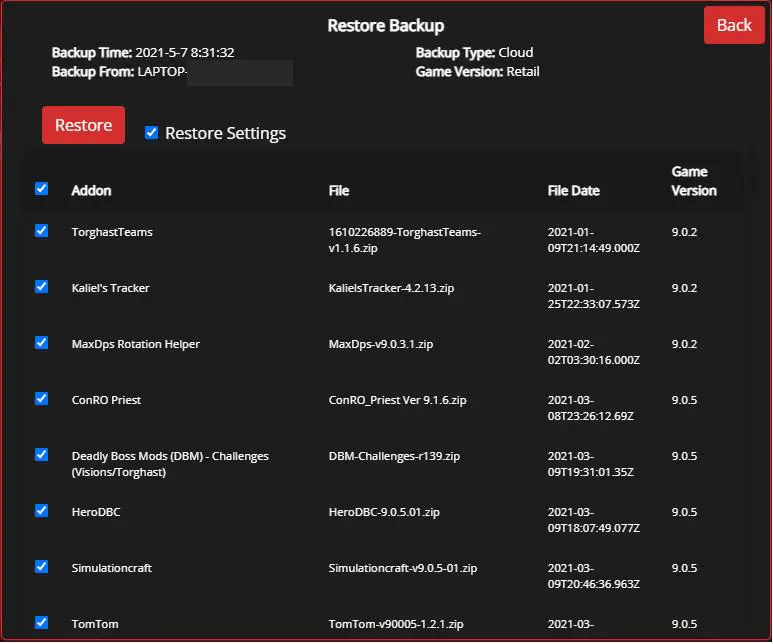Click file DBM-Challenges-r139.zip
This screenshot has width=773, height=644.
coord(394,456)
